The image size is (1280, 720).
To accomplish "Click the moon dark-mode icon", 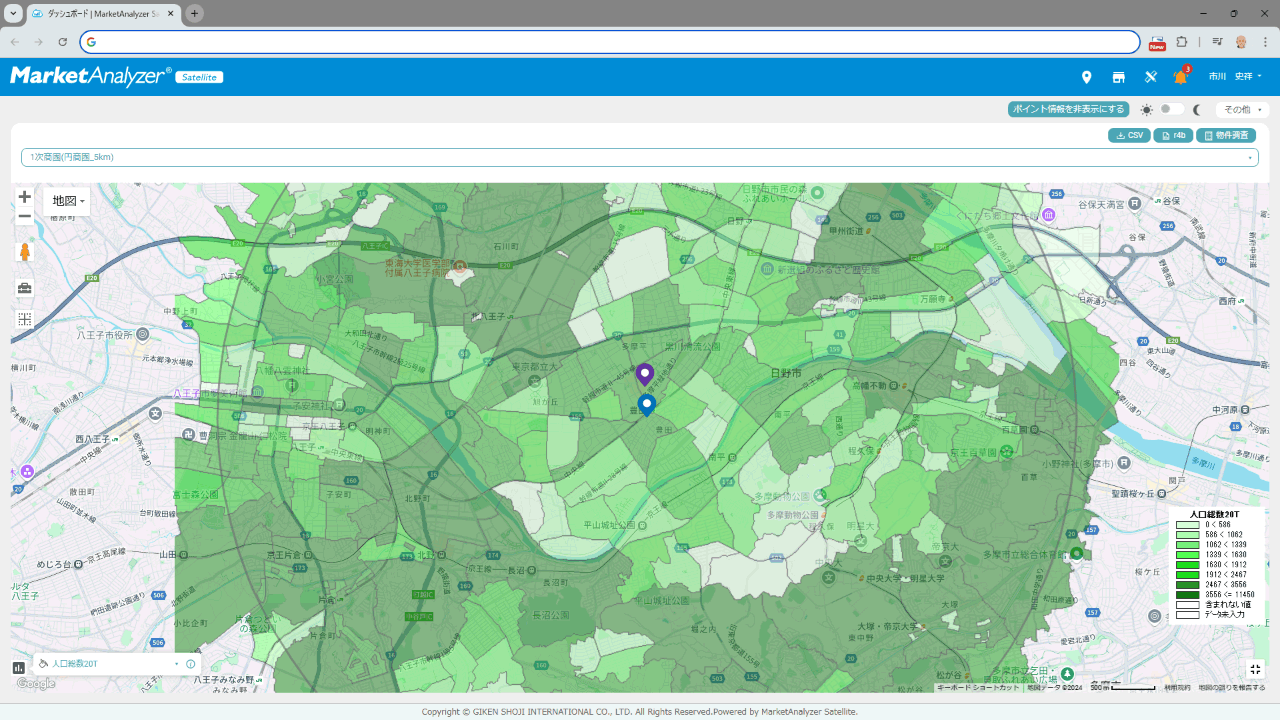I will pyautogui.click(x=1197, y=110).
